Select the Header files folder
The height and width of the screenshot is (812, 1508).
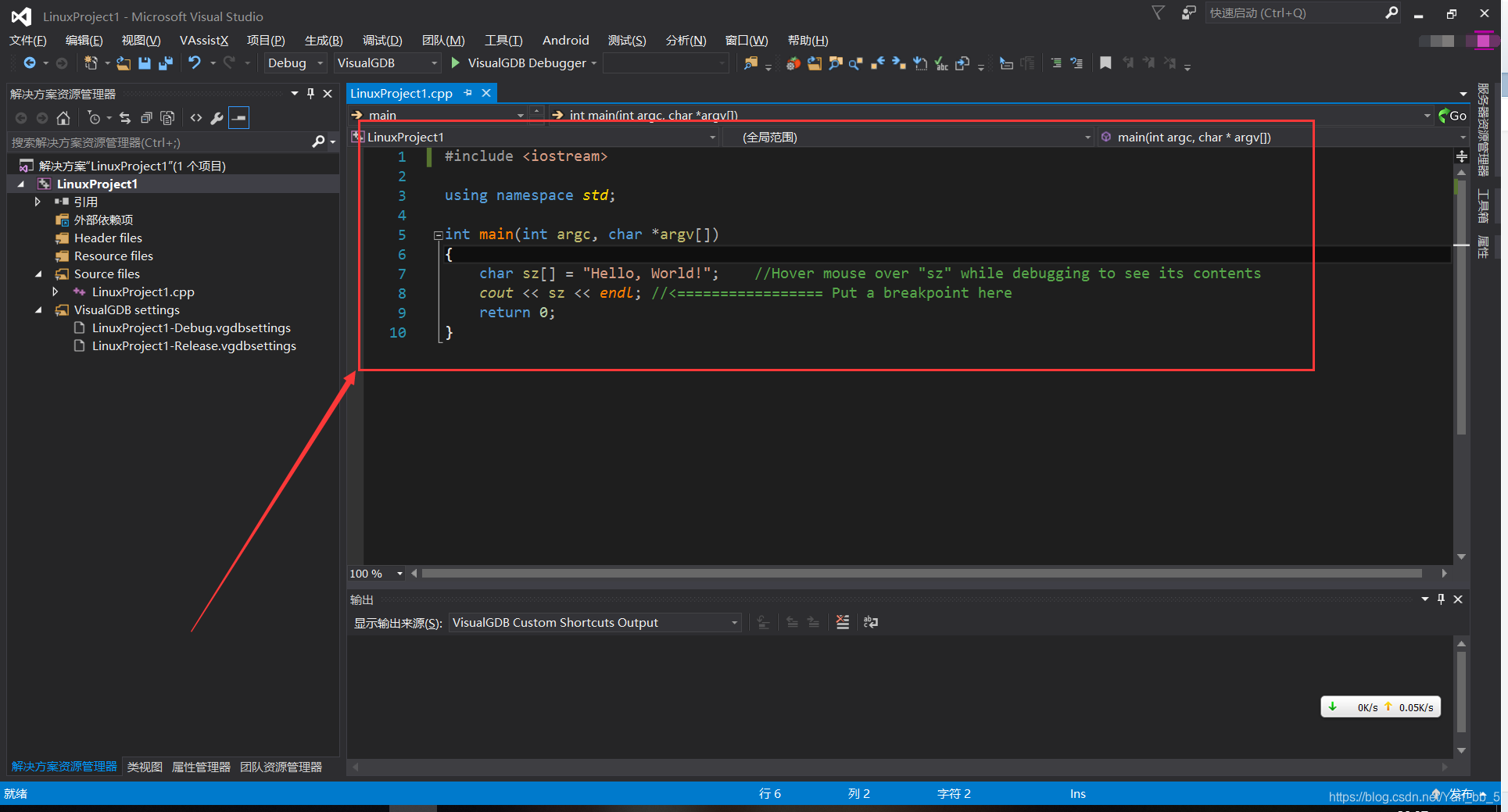(108, 238)
